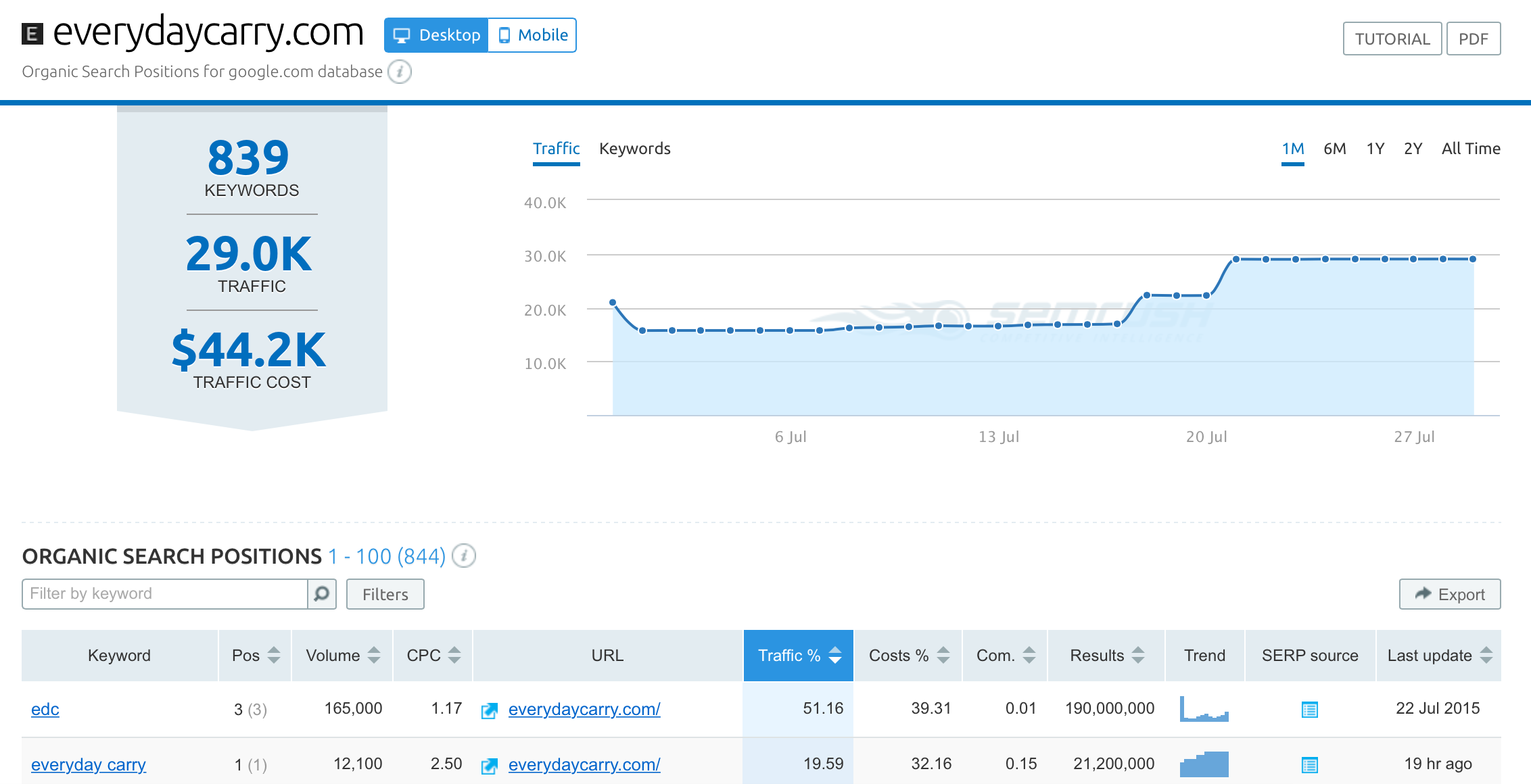Click the Trend column header
This screenshot has height=784, width=1531.
1204,656
